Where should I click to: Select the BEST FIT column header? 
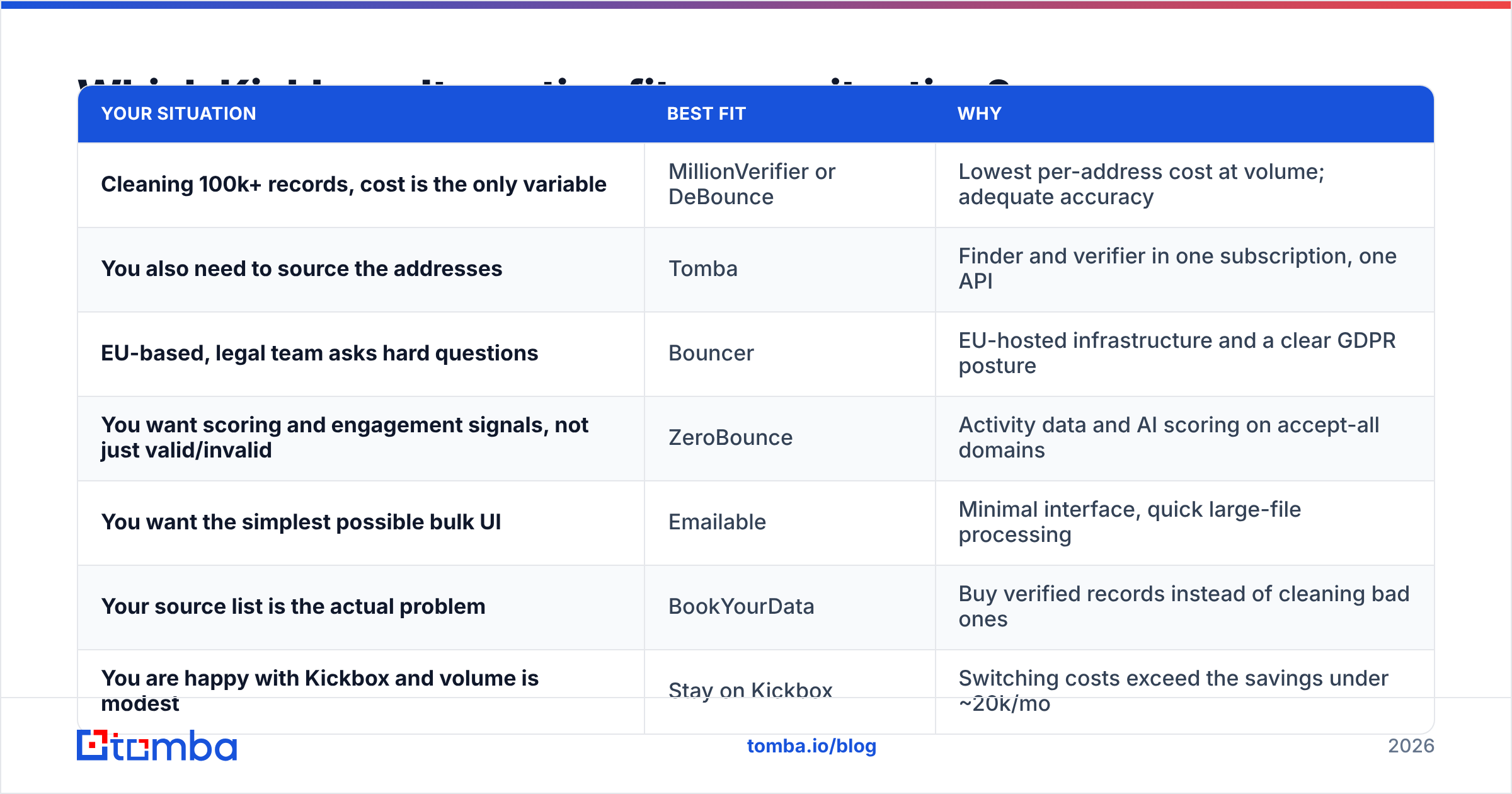(x=706, y=113)
